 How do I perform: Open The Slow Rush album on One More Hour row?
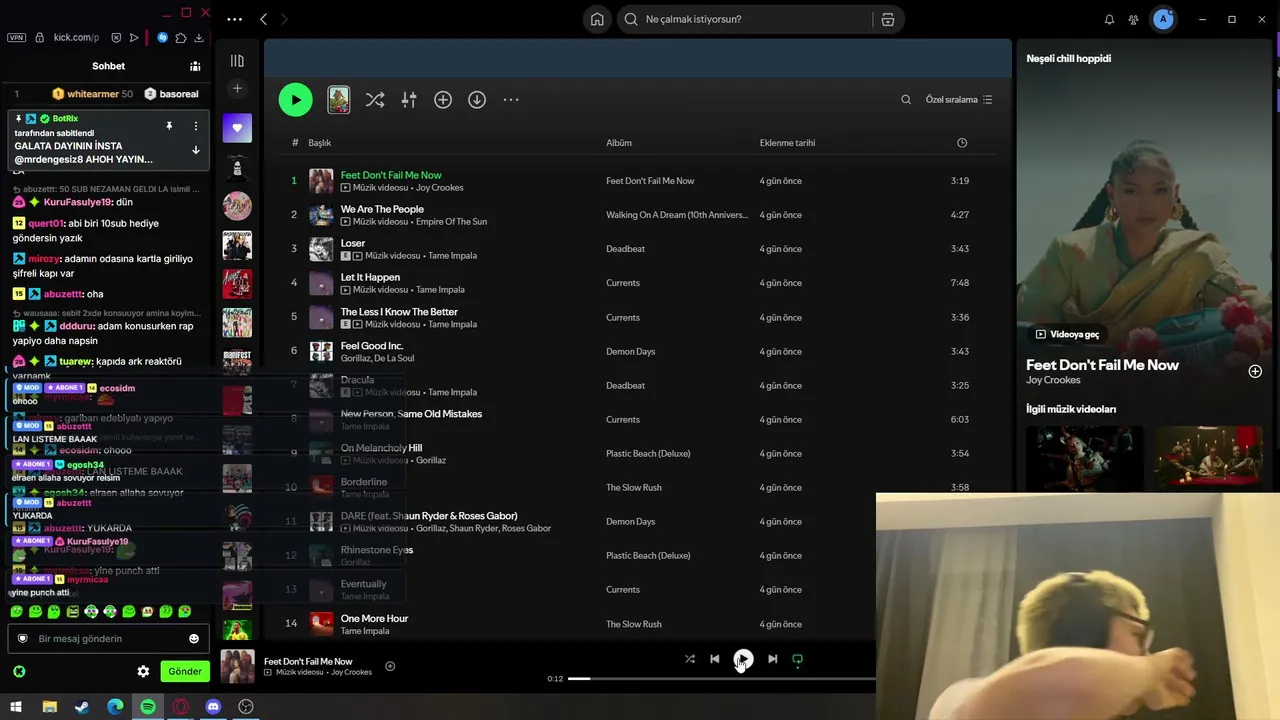point(633,624)
